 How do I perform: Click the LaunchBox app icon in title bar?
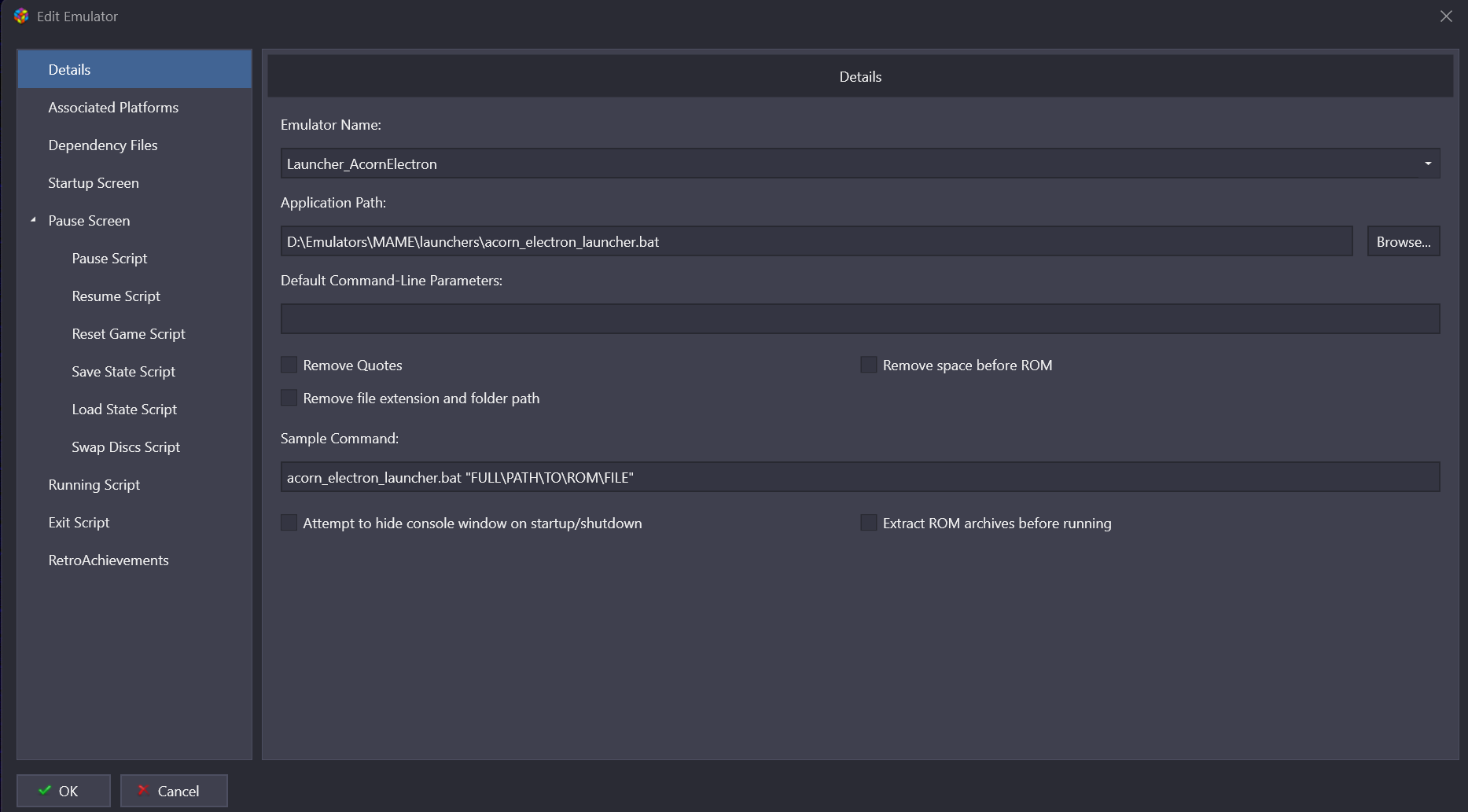[x=21, y=17]
